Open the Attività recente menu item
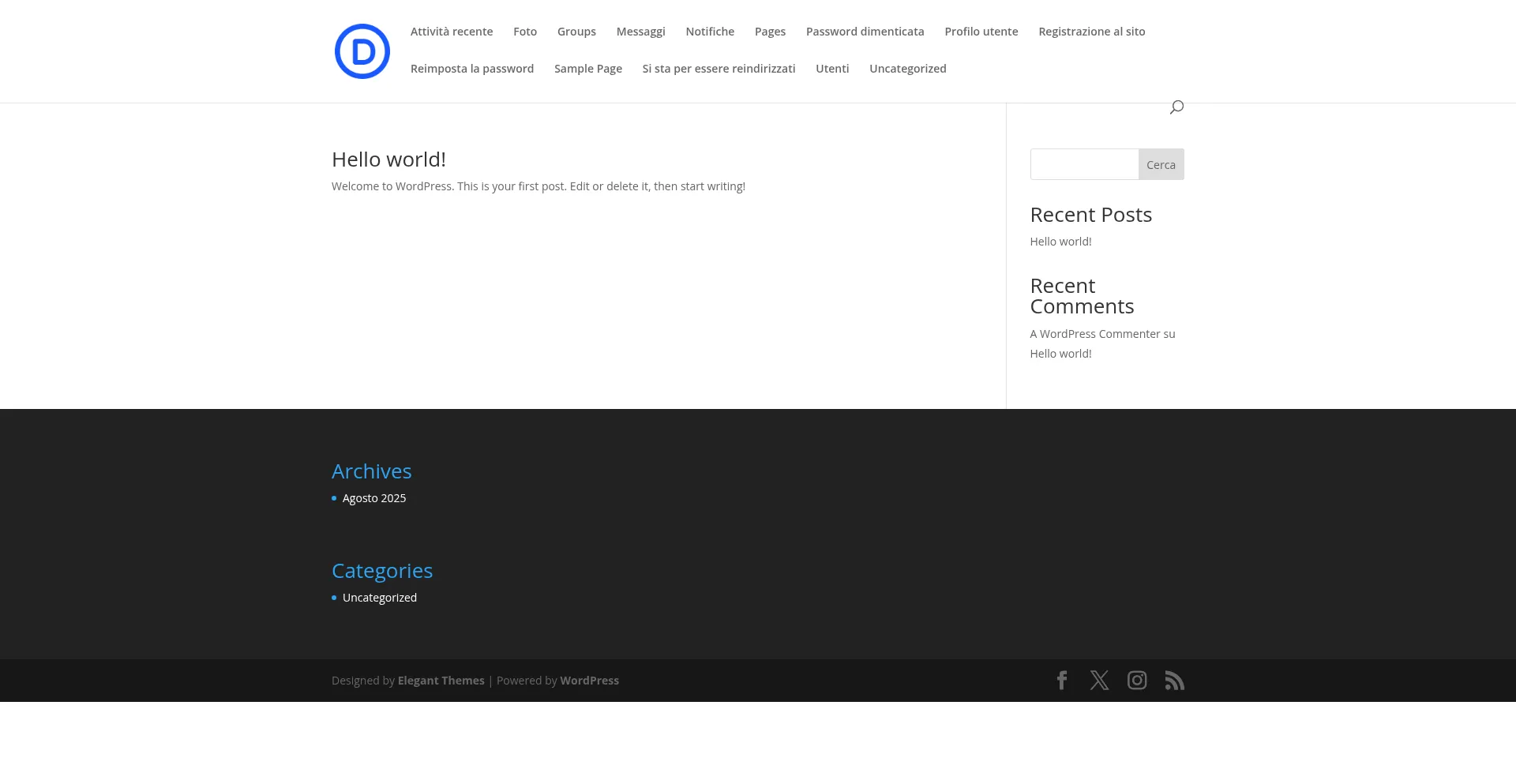 pos(451,32)
